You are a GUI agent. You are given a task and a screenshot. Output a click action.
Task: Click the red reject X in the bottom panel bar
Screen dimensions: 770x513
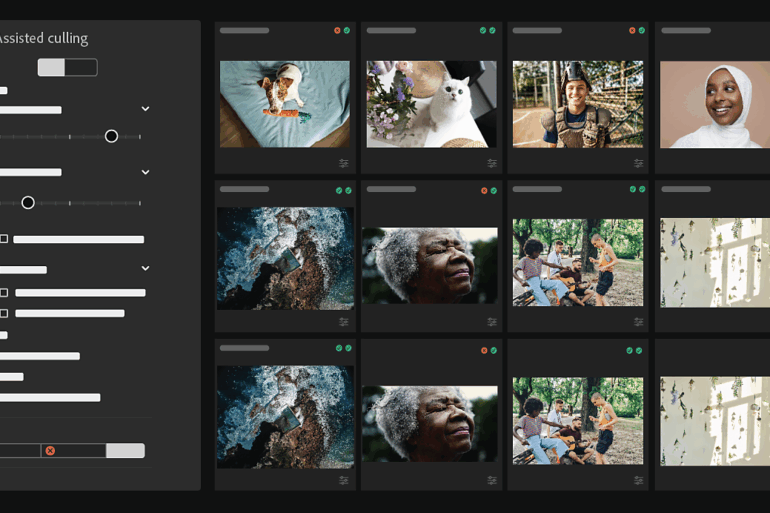pos(50,451)
